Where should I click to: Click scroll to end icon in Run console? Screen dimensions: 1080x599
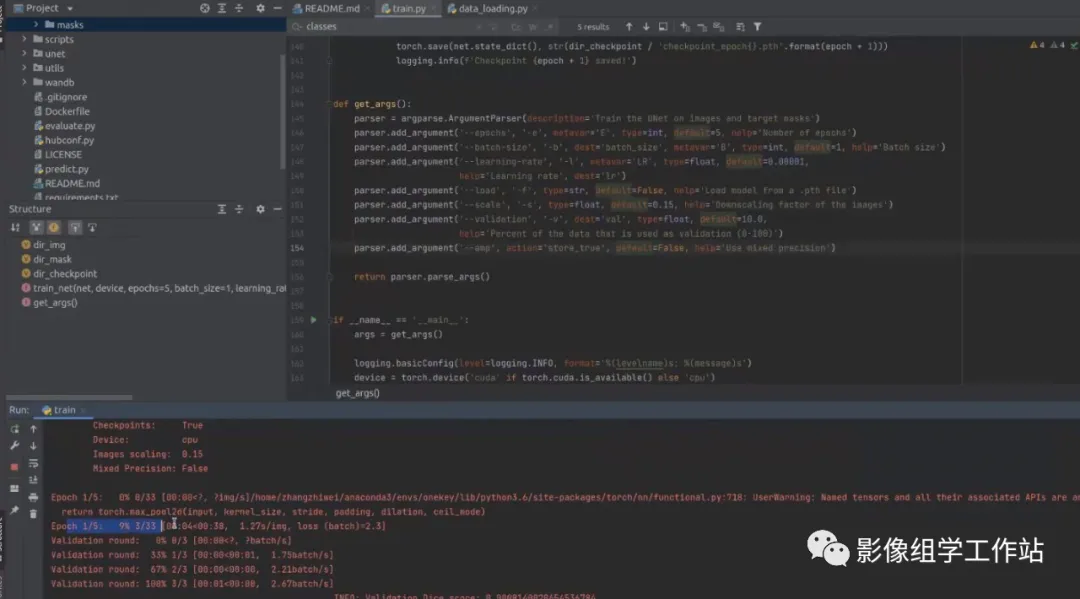[x=33, y=481]
